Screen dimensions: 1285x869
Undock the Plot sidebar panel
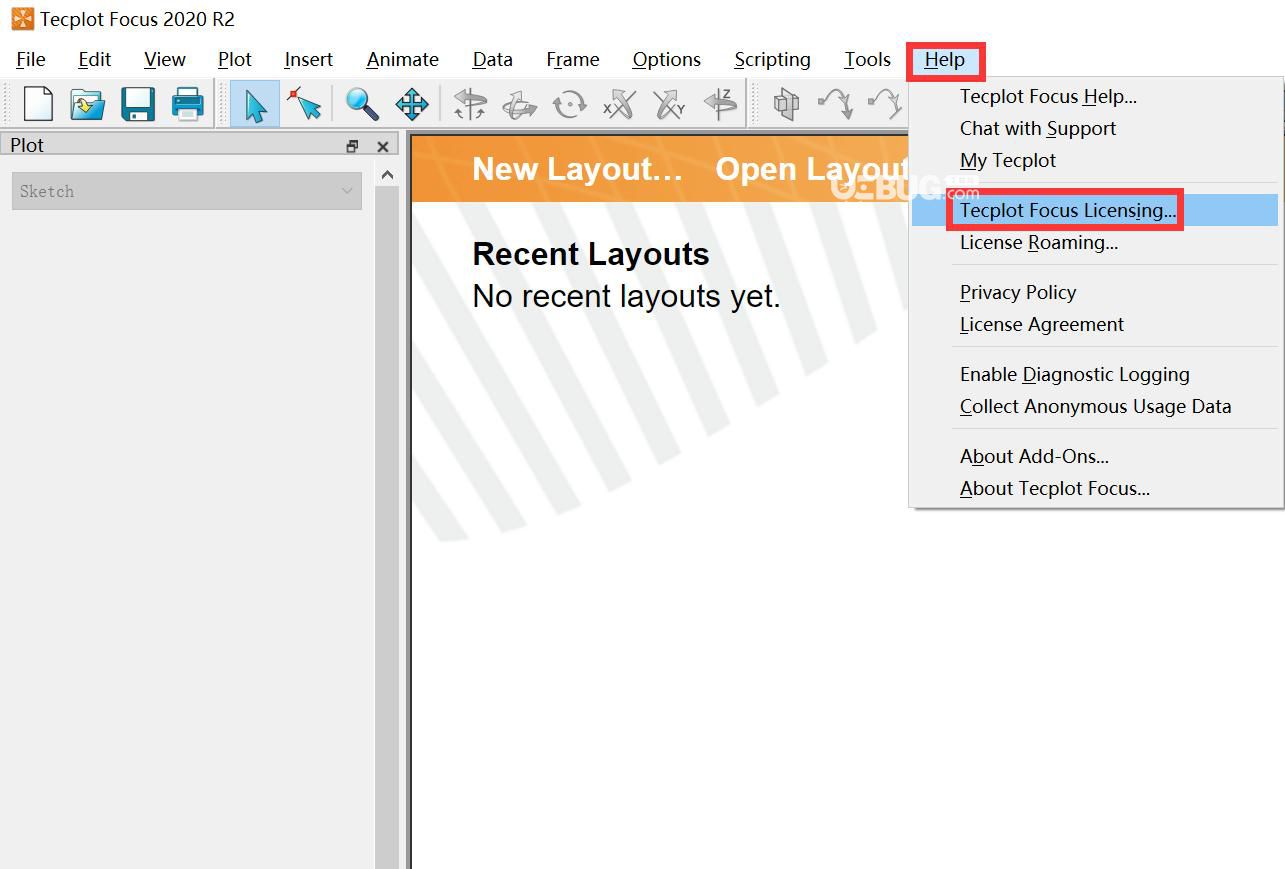(x=352, y=146)
